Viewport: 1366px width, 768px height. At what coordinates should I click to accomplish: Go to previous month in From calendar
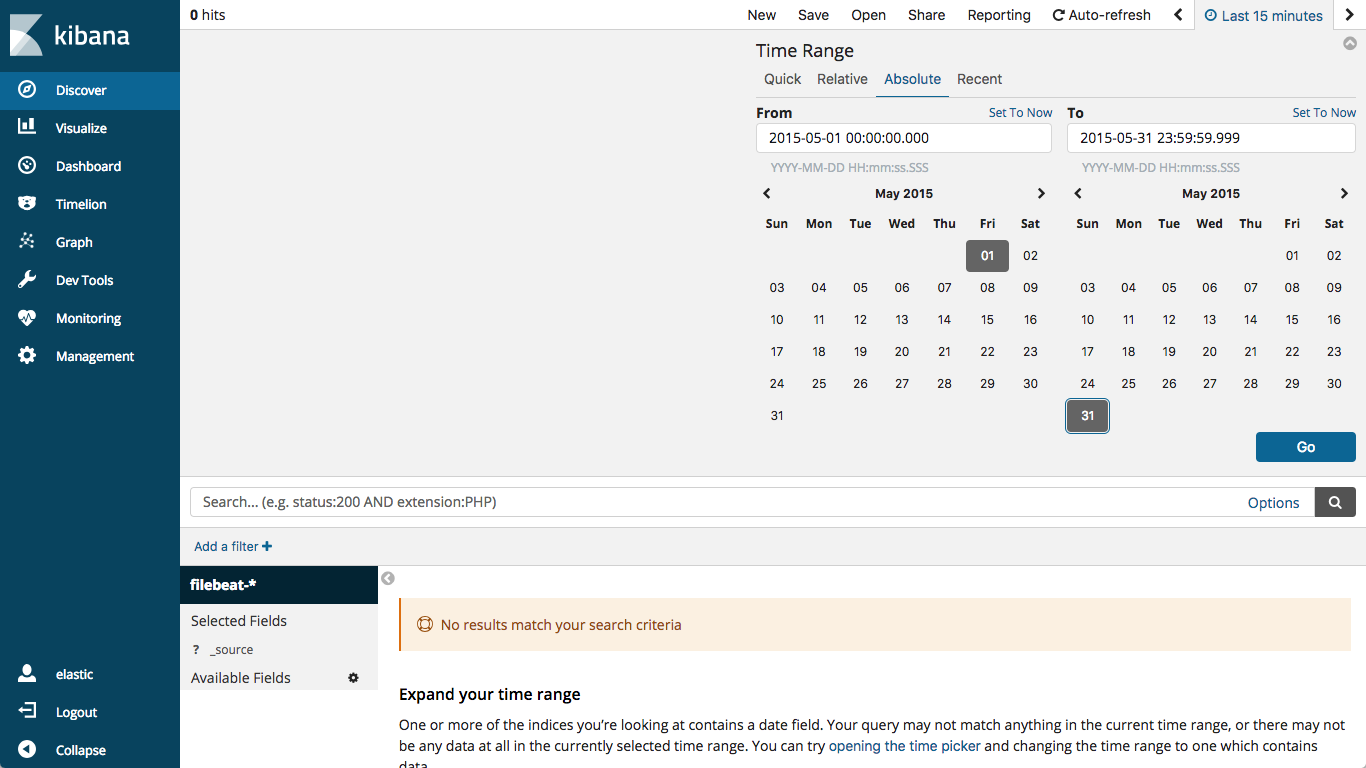(767, 194)
